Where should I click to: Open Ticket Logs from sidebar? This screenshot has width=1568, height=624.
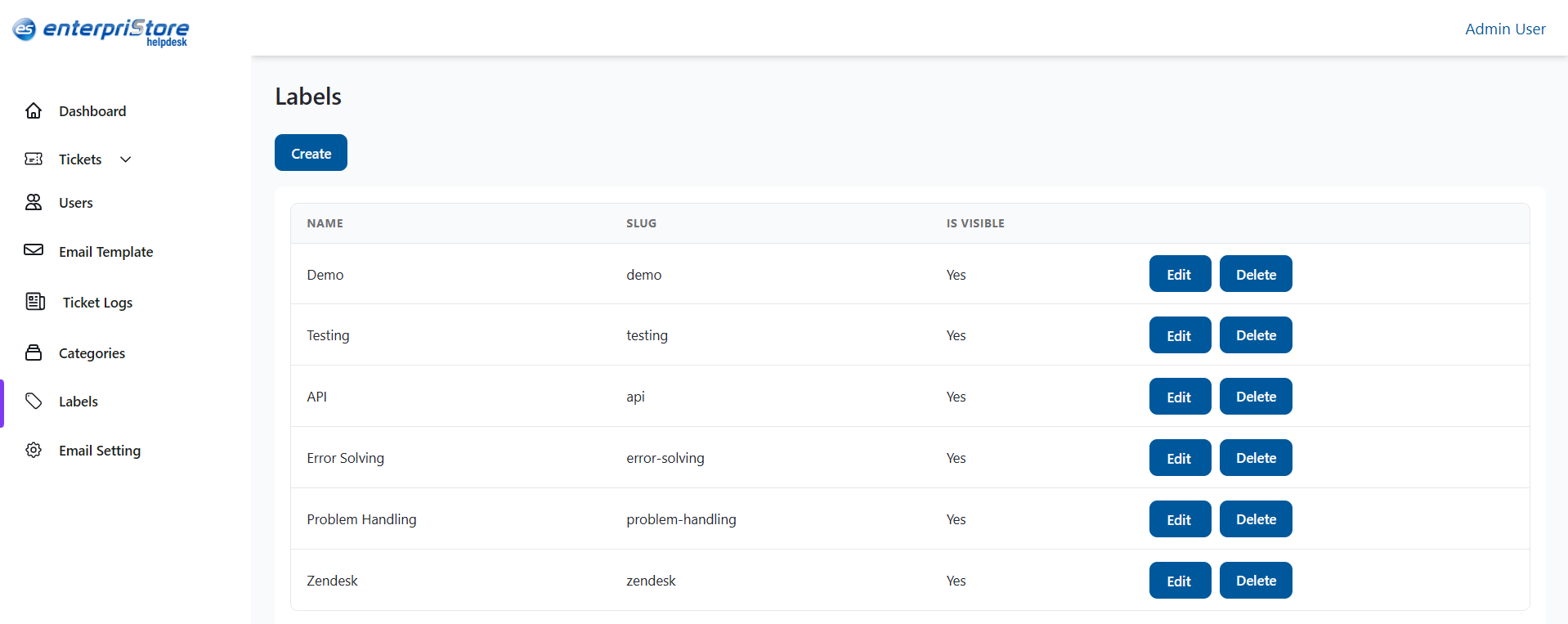coord(97,303)
